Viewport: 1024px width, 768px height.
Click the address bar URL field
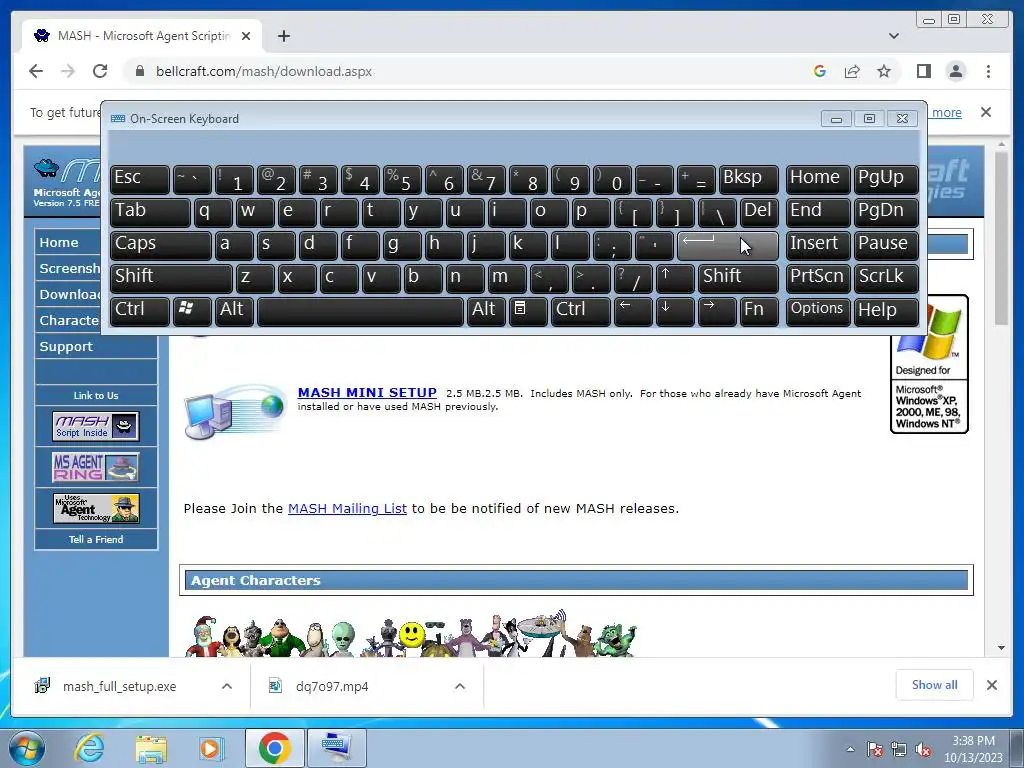(470, 71)
